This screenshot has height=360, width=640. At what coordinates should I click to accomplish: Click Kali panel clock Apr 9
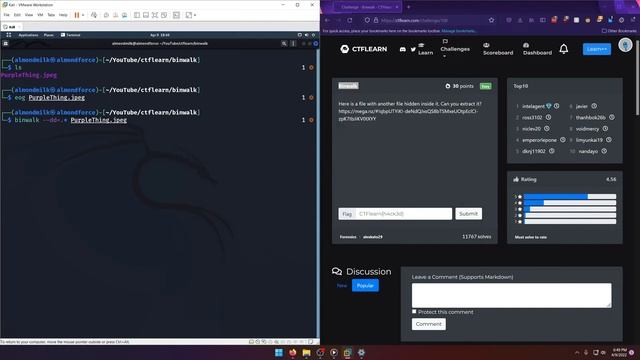pyautogui.click(x=160, y=35)
